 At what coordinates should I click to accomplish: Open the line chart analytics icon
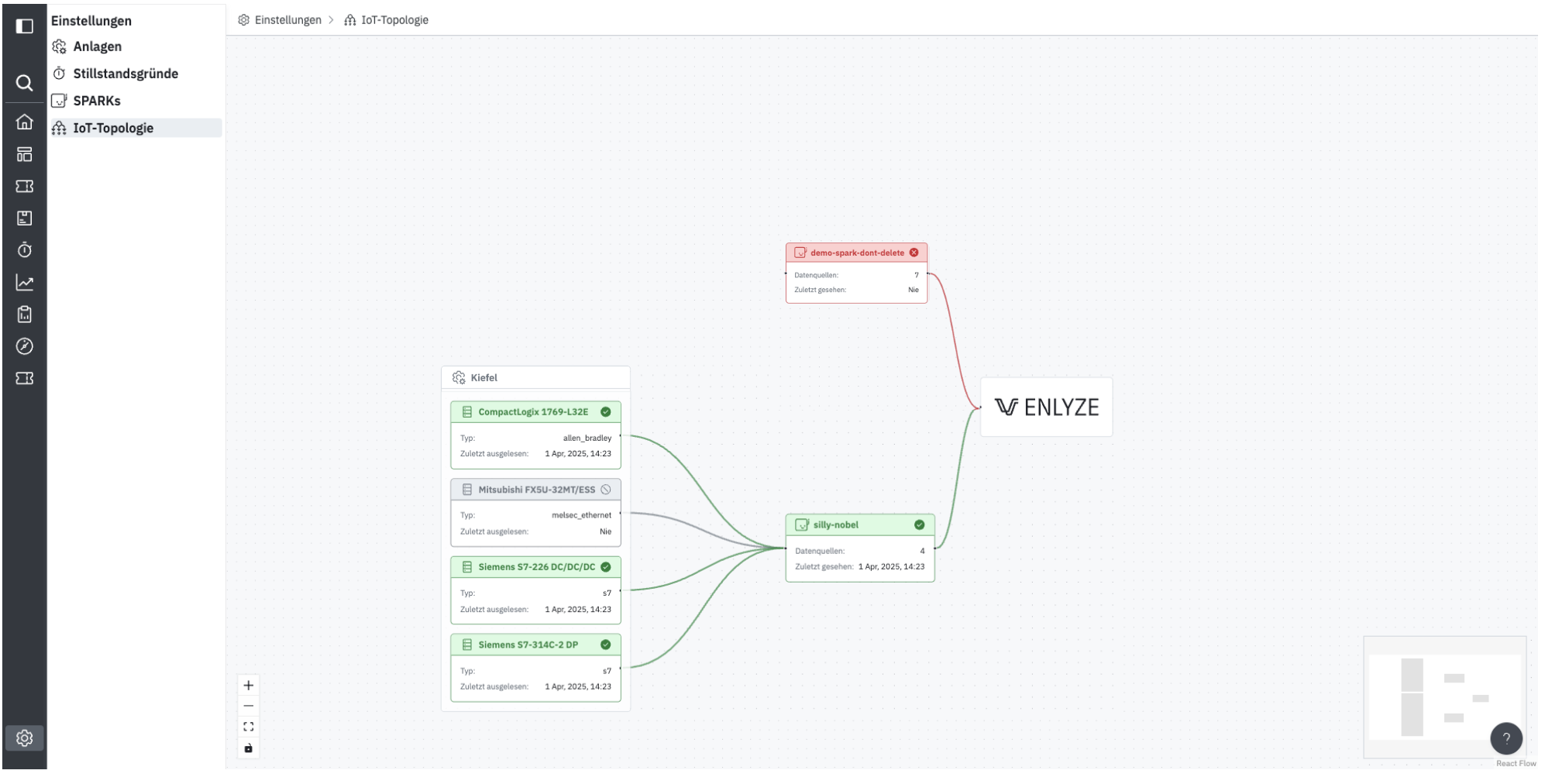point(25,283)
